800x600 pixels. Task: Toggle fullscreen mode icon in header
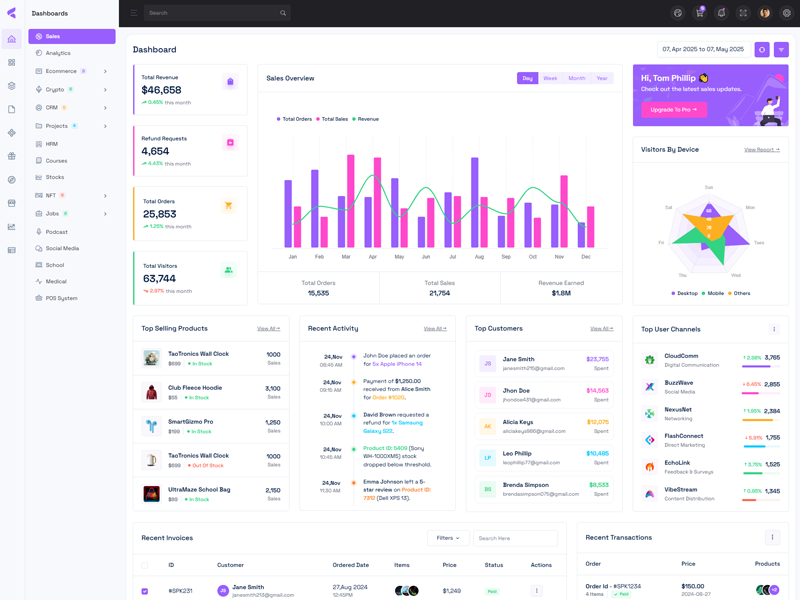[743, 13]
